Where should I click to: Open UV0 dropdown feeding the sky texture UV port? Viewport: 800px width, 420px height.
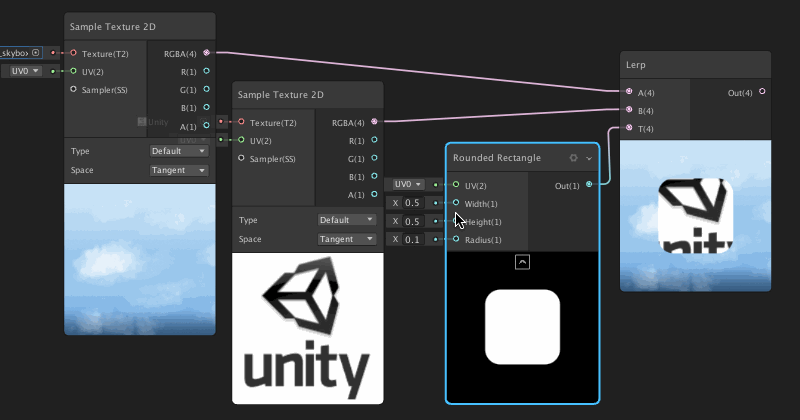[26, 71]
